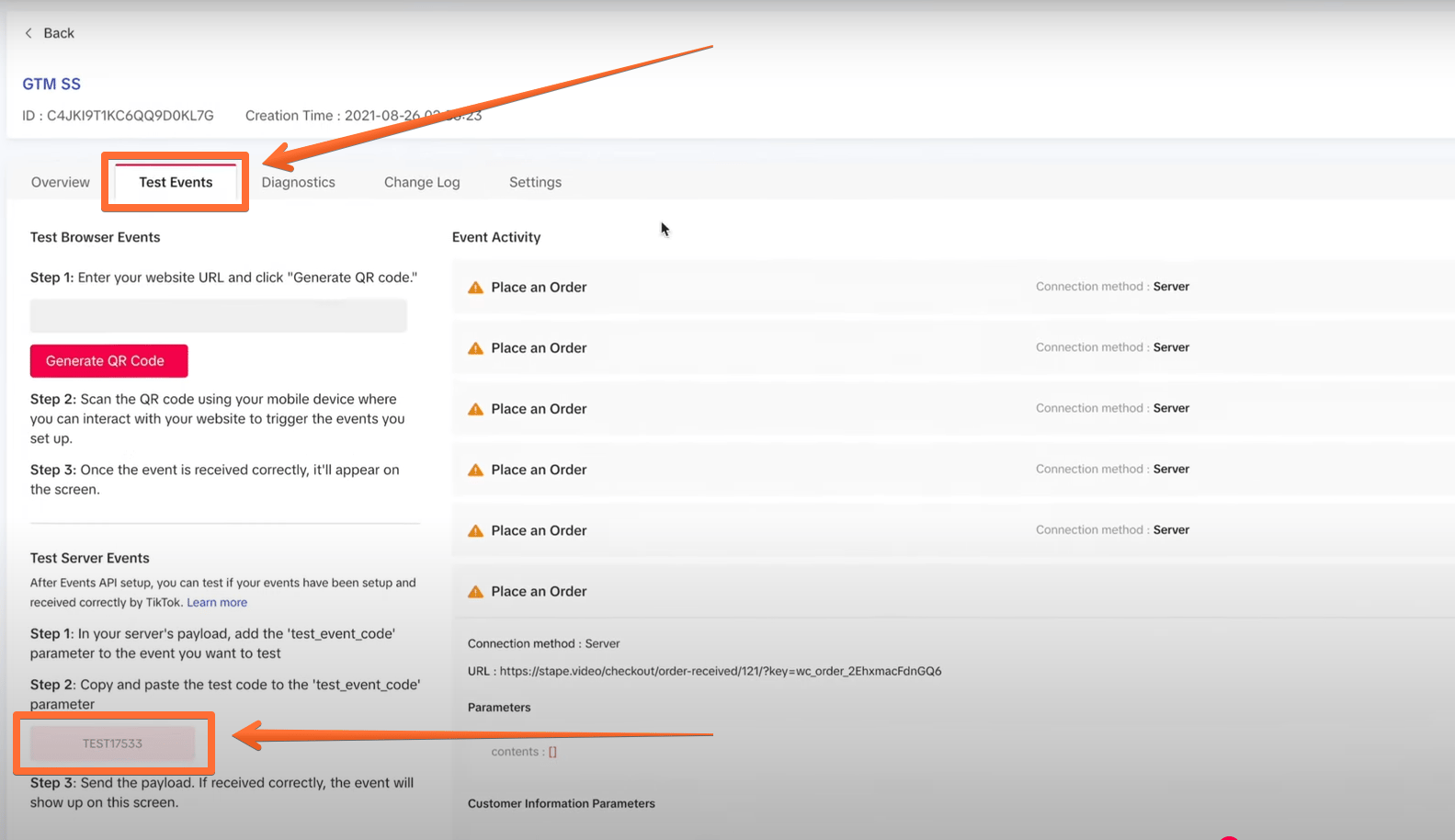Open the Diagnostics tab
Image resolution: width=1455 pixels, height=840 pixels.
point(298,182)
